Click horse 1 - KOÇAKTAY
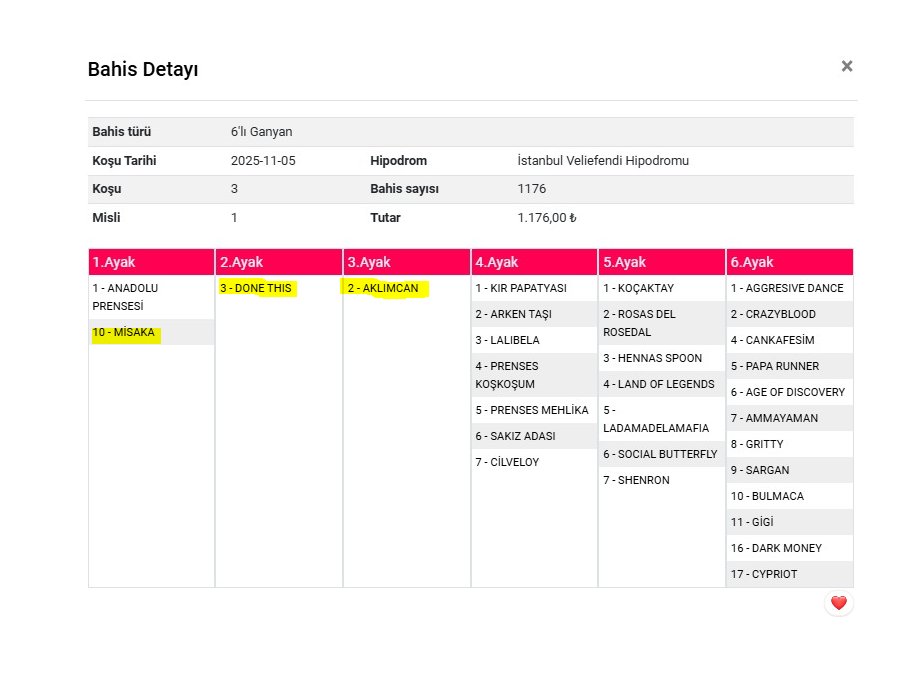Image resolution: width=921 pixels, height=688 pixels. pyautogui.click(x=662, y=288)
